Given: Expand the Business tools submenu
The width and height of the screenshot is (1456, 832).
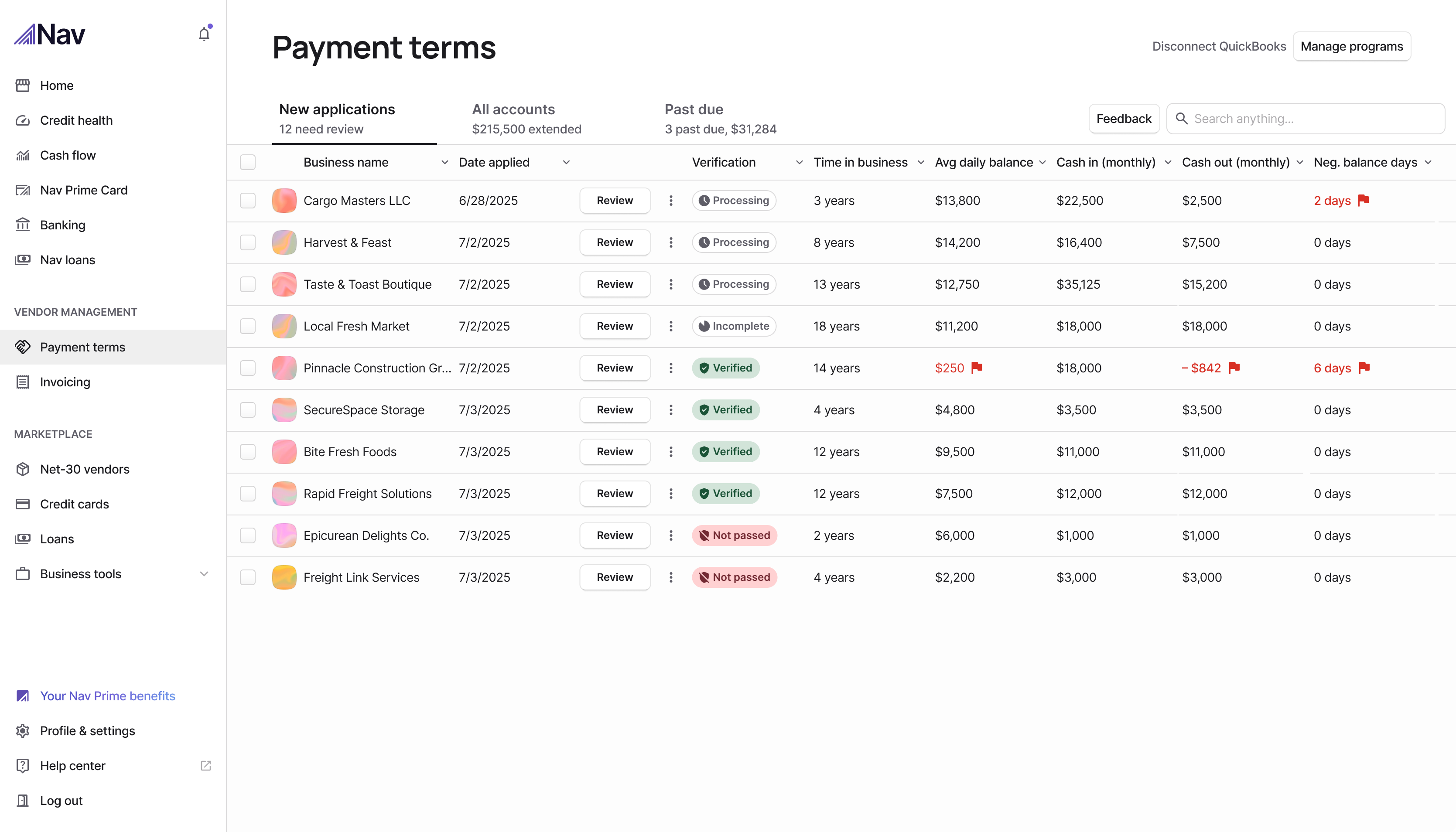Looking at the screenshot, I should coord(204,574).
